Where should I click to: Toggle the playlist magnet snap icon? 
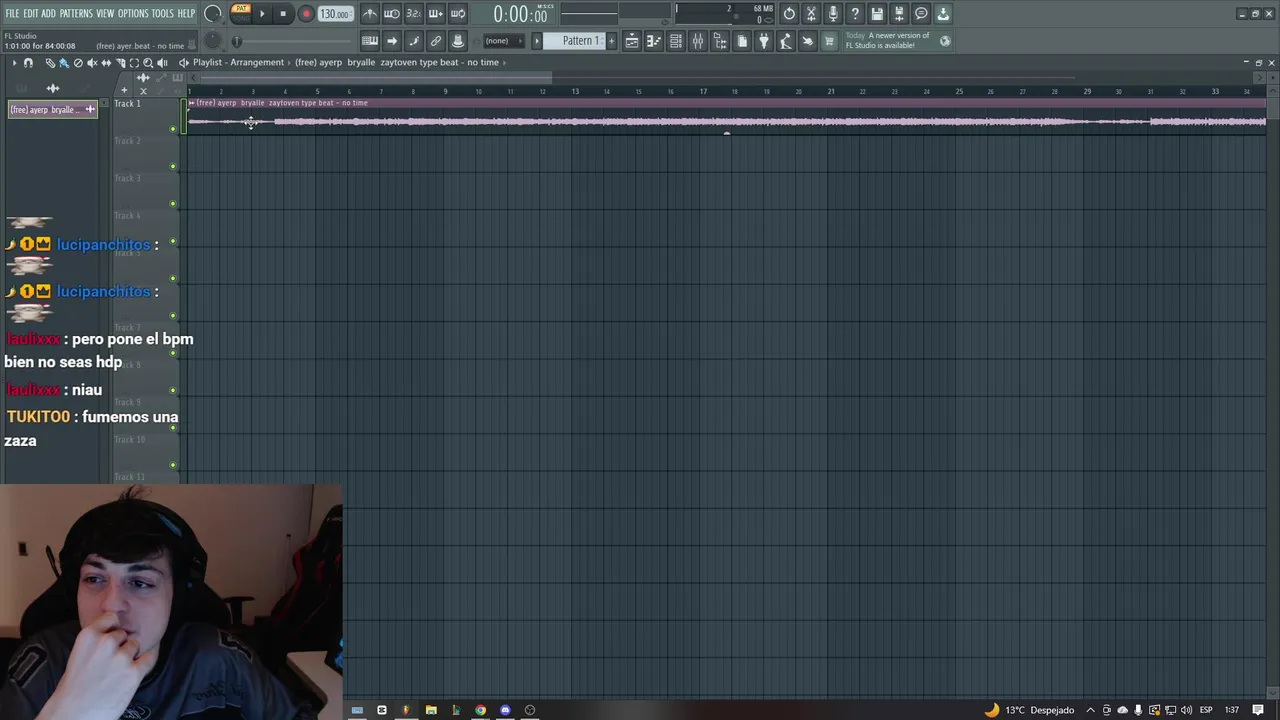pyautogui.click(x=28, y=63)
